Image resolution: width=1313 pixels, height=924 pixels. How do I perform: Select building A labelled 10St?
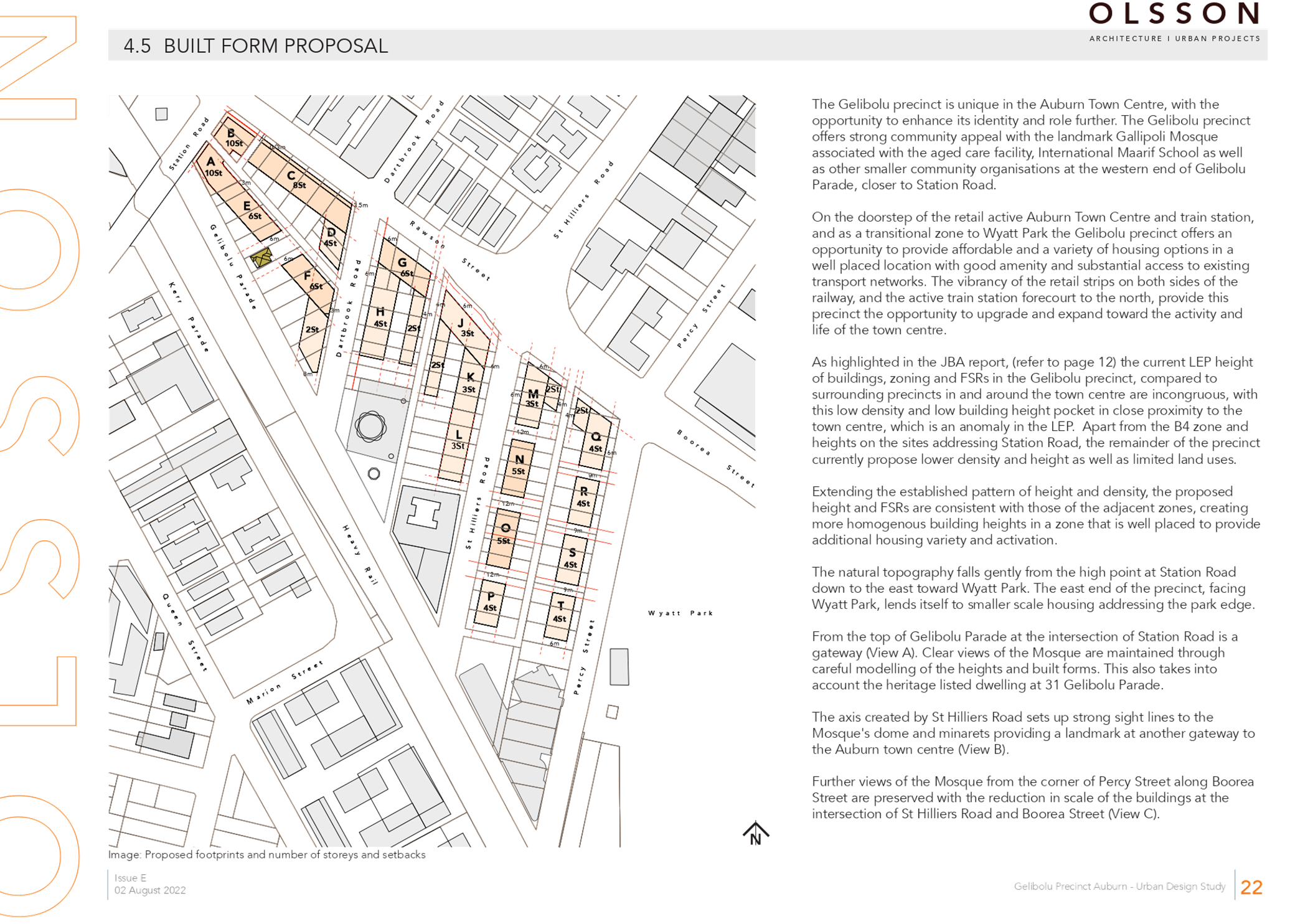click(x=212, y=167)
